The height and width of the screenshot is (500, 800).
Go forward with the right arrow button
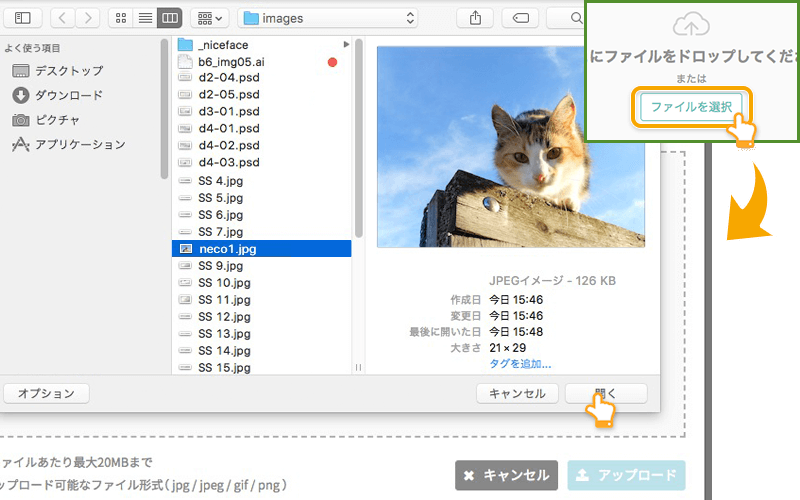click(x=87, y=18)
